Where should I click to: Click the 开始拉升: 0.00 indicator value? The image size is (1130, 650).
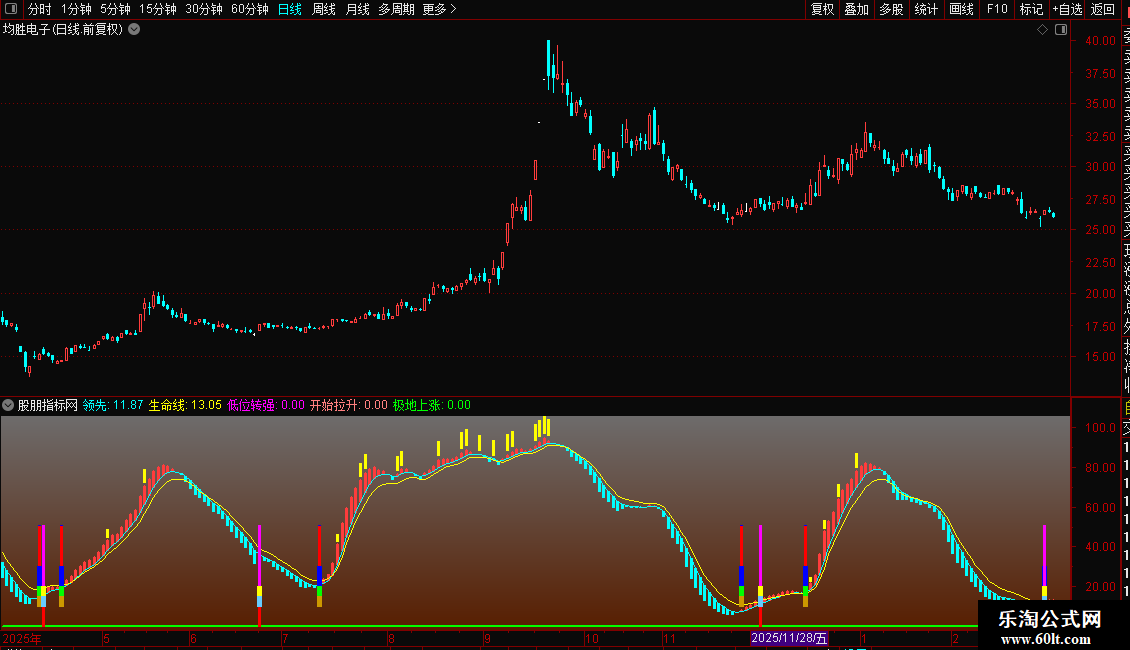pyautogui.click(x=349, y=405)
